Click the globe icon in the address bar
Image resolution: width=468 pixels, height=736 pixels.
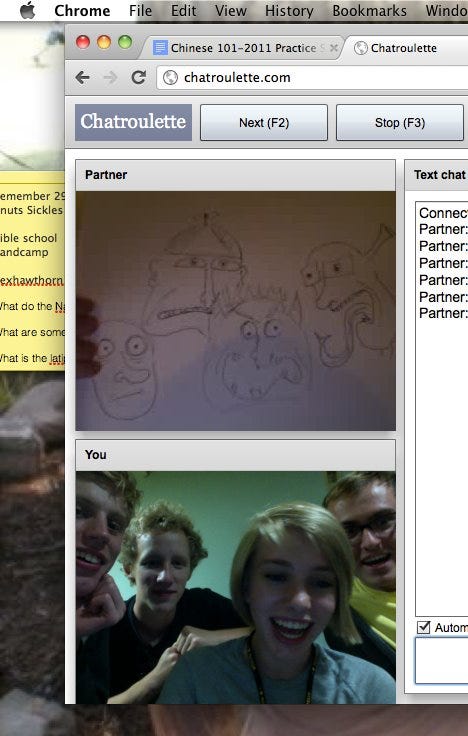point(170,77)
